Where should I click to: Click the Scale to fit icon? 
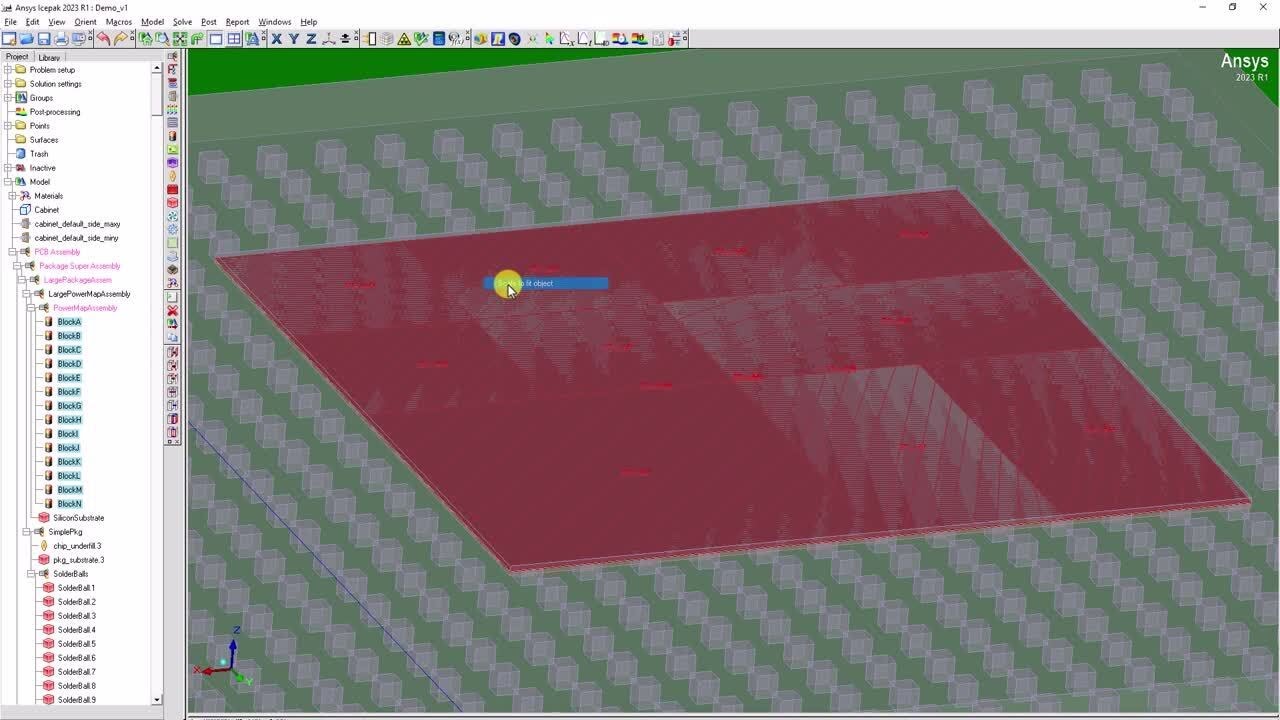point(179,39)
